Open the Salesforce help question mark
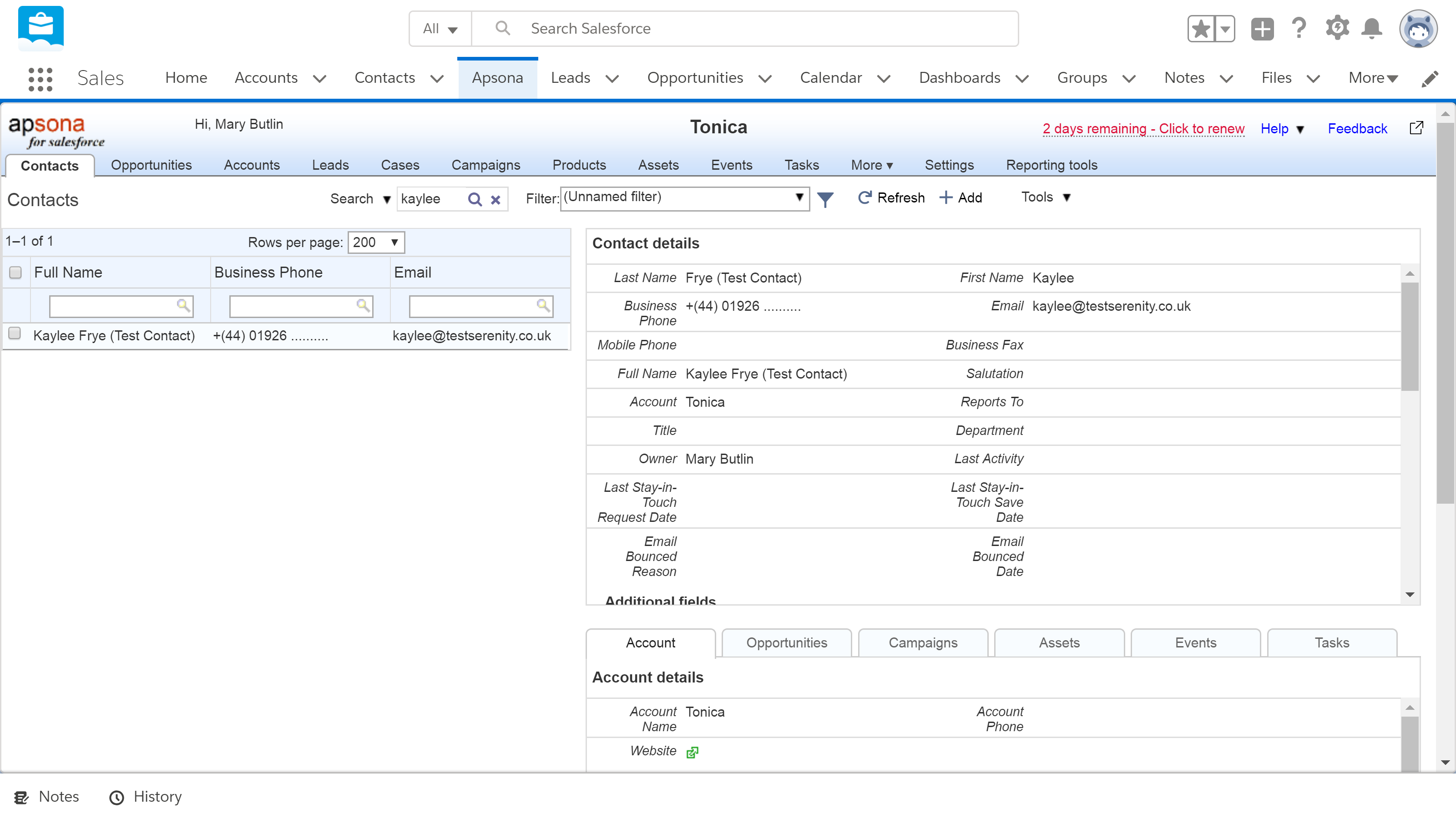Viewport: 1456px width, 819px height. 1299,28
